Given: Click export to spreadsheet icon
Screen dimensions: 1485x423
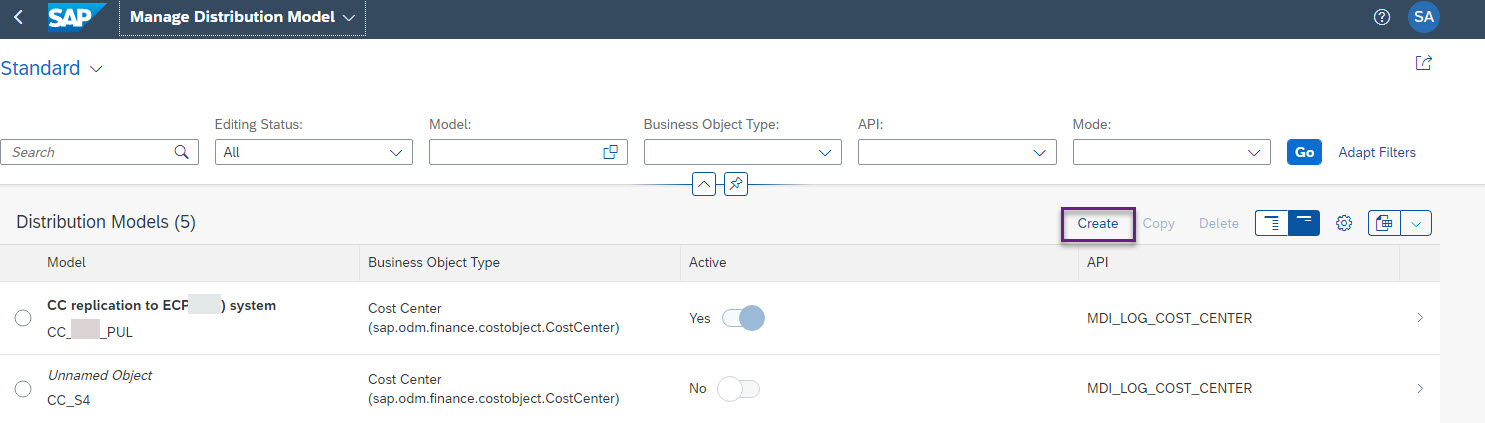Looking at the screenshot, I should [1384, 223].
